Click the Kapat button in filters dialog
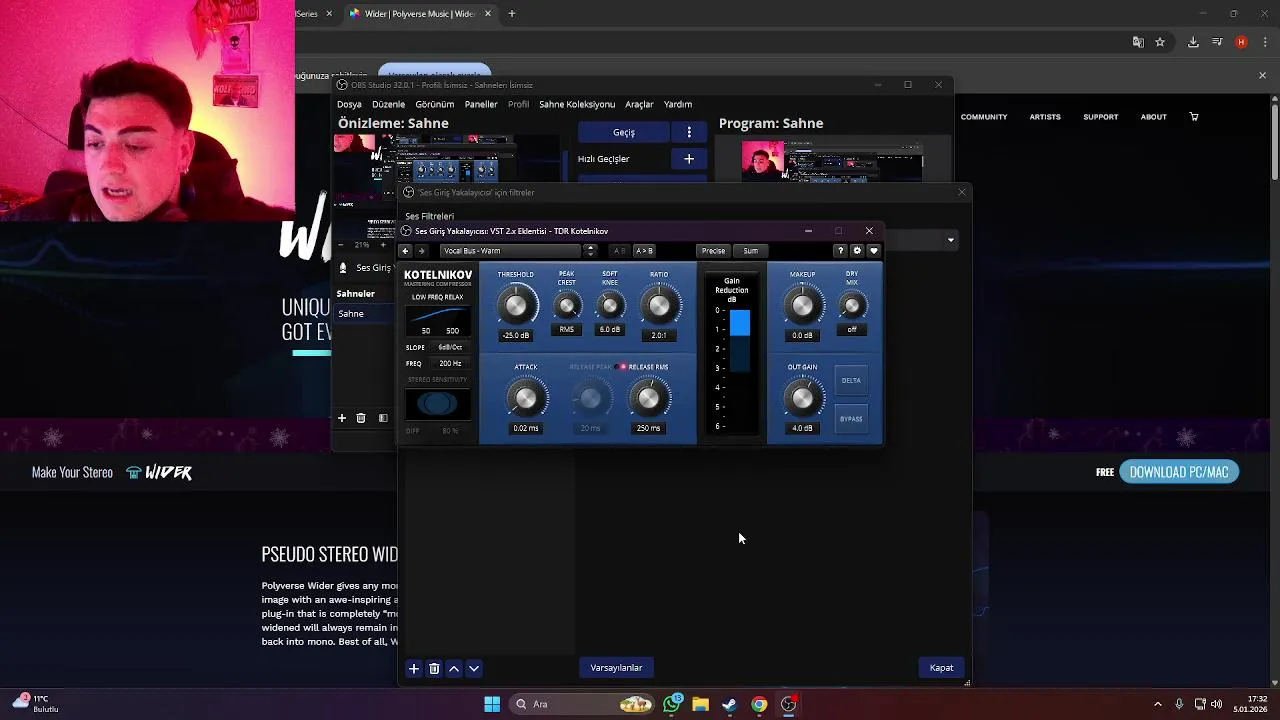 click(941, 668)
